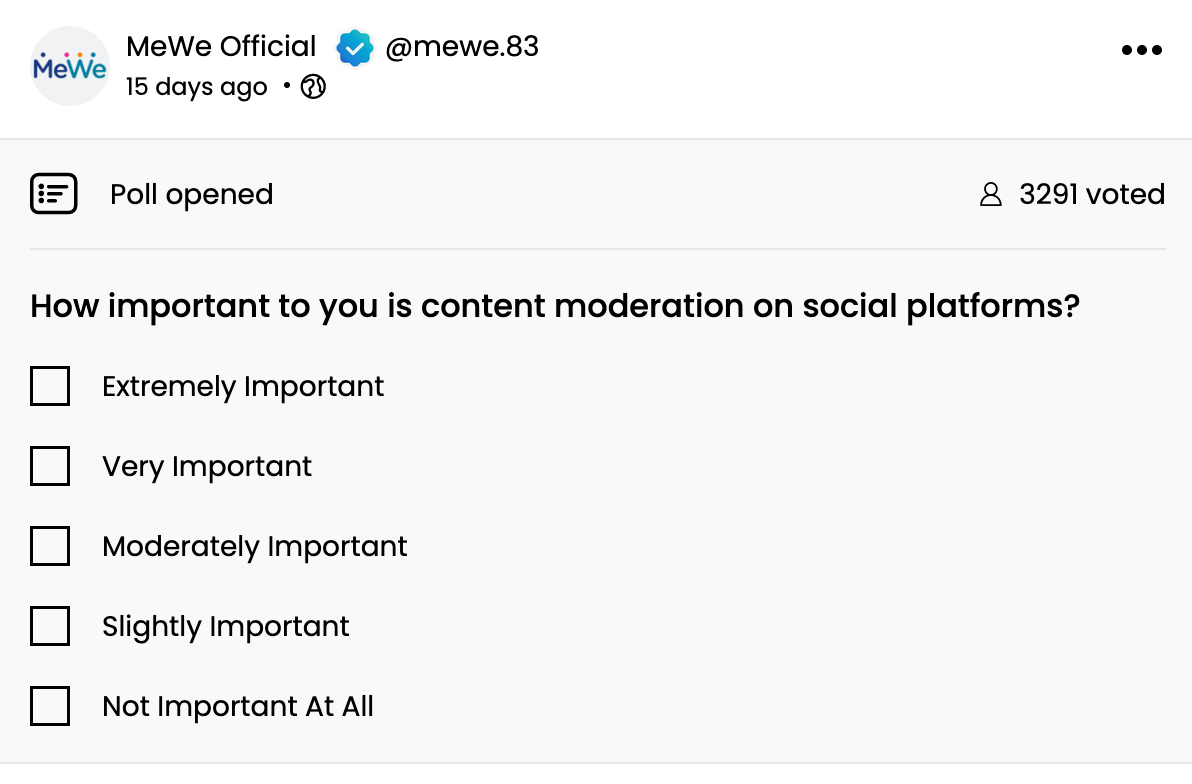The width and height of the screenshot is (1192, 784).
Task: Click the globe public visibility icon
Action: pos(313,87)
